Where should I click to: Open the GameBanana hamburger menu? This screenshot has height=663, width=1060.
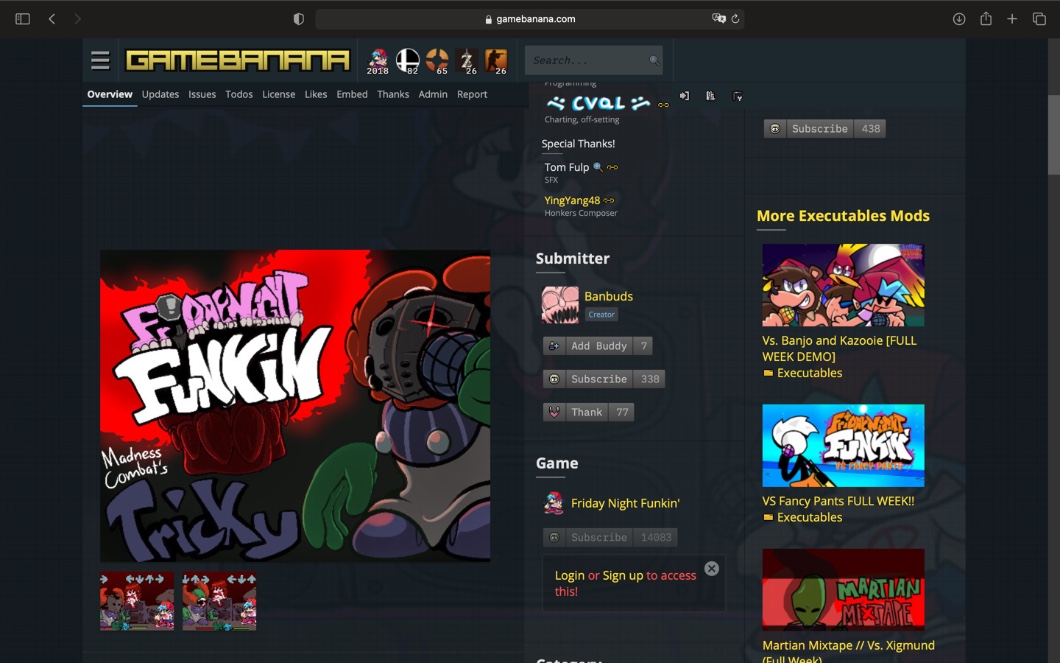click(x=100, y=60)
